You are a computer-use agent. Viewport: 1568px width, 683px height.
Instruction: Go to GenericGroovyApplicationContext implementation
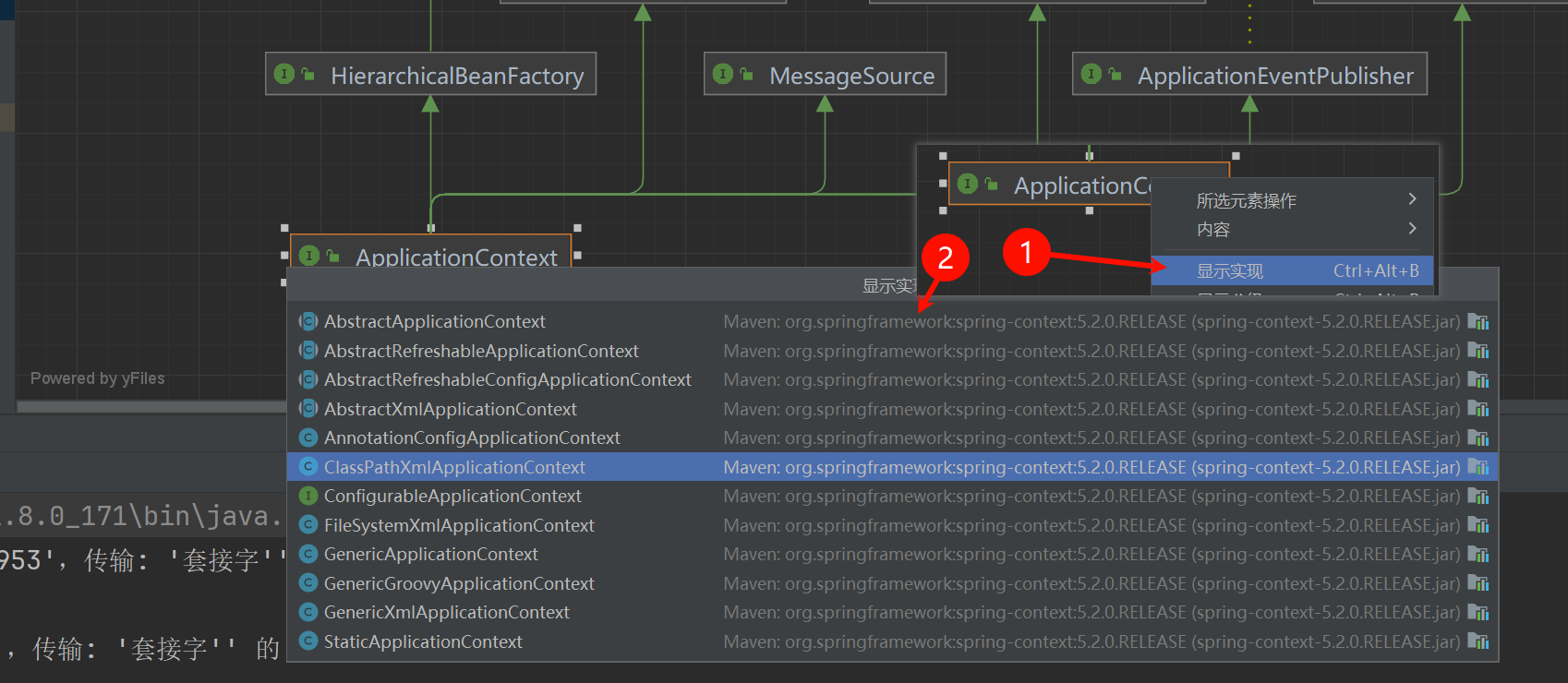coord(459,584)
